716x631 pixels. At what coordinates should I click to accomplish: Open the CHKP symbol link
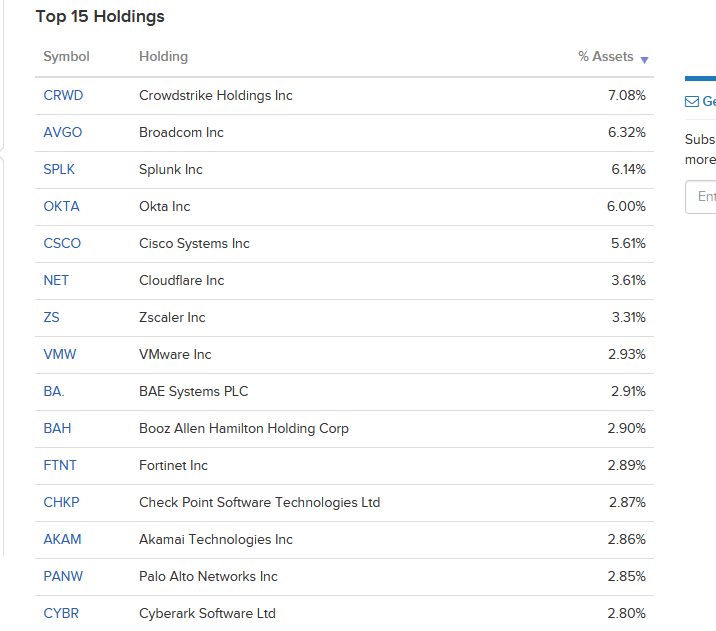61,502
